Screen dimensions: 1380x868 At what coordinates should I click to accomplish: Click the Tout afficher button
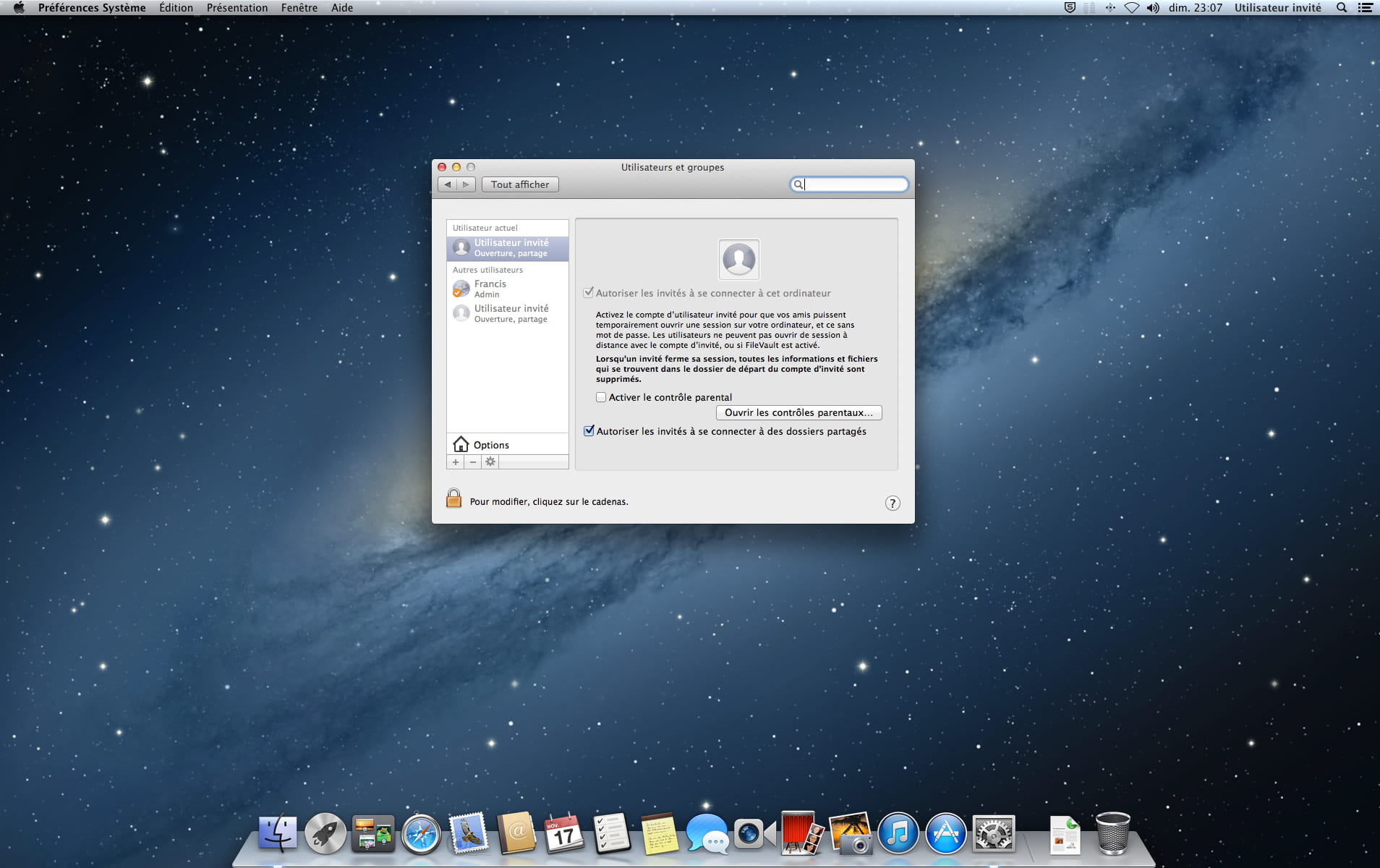520,184
